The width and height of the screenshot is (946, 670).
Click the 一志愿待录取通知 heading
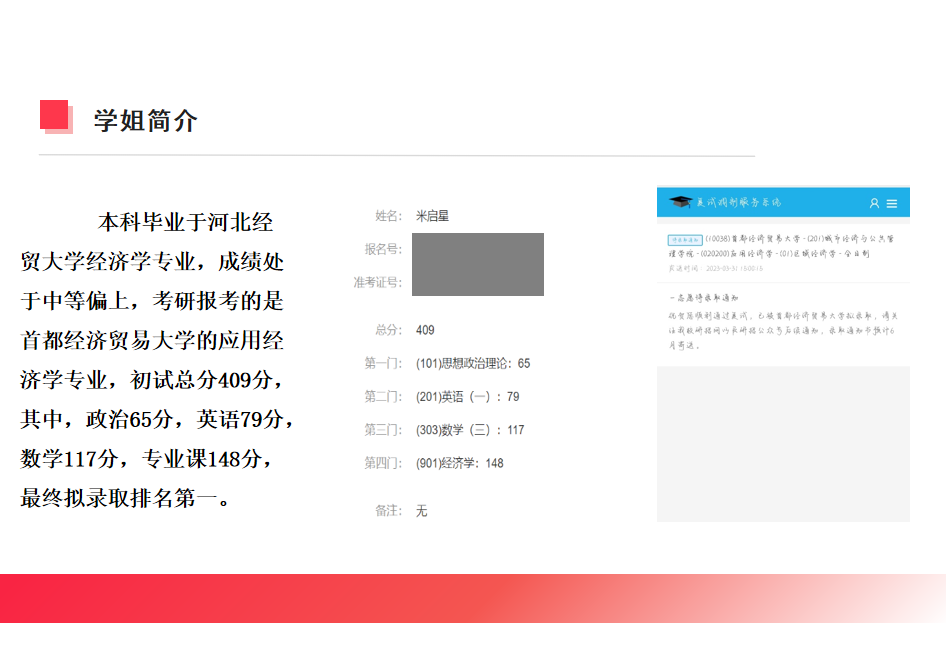coord(703,298)
